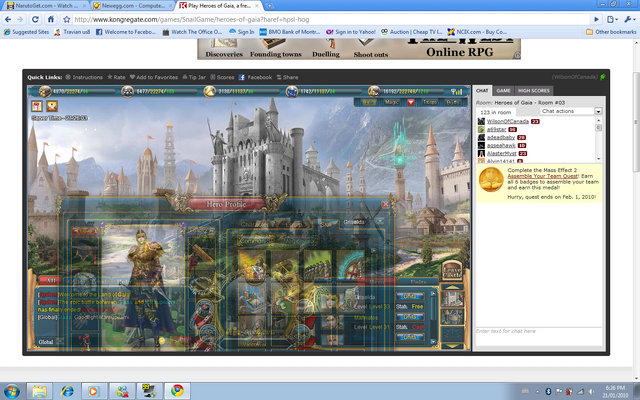Open the Buffs menu in game
This screenshot has height=400, width=640.
(x=453, y=102)
